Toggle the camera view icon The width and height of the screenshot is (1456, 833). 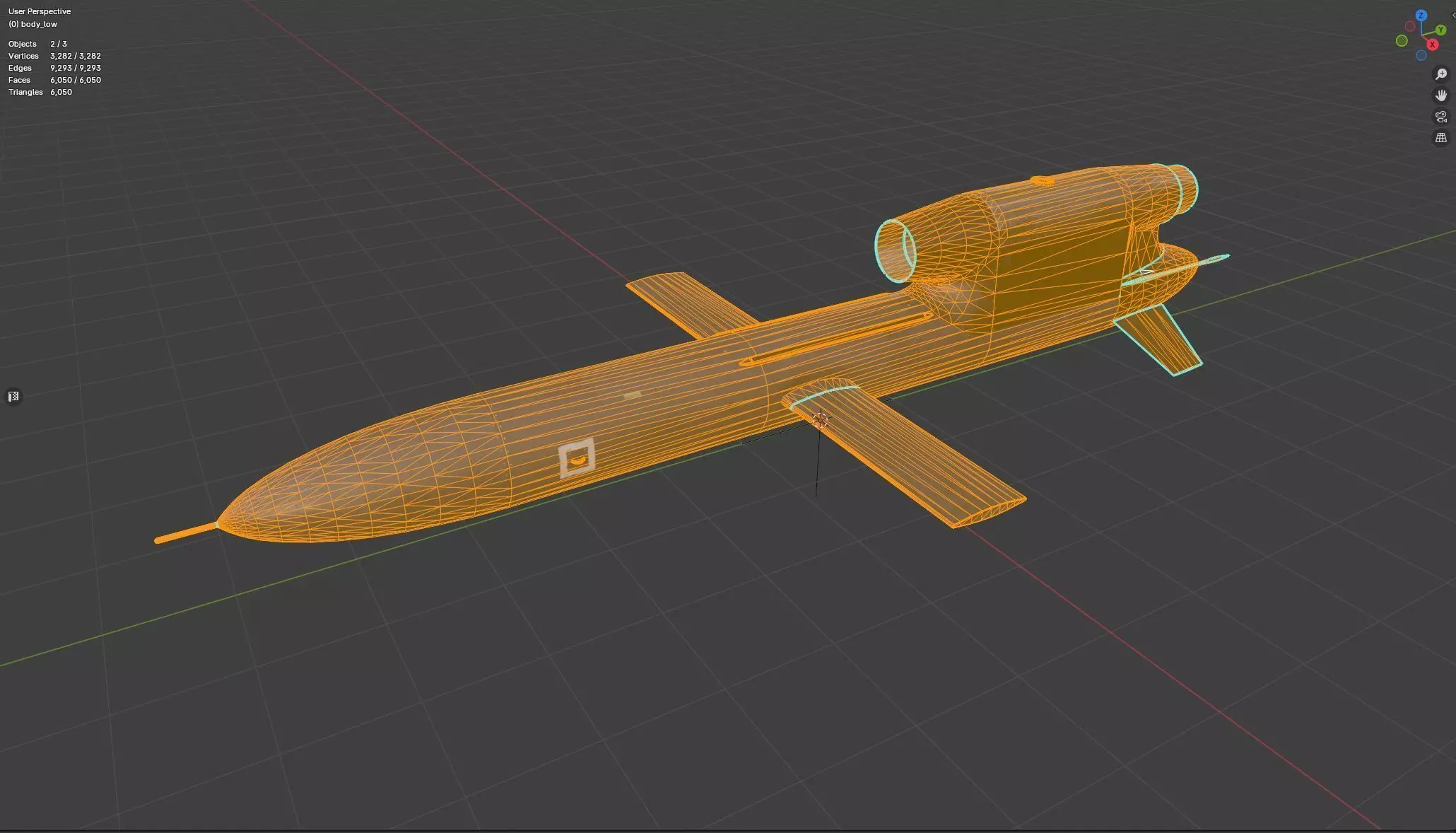pyautogui.click(x=1440, y=117)
